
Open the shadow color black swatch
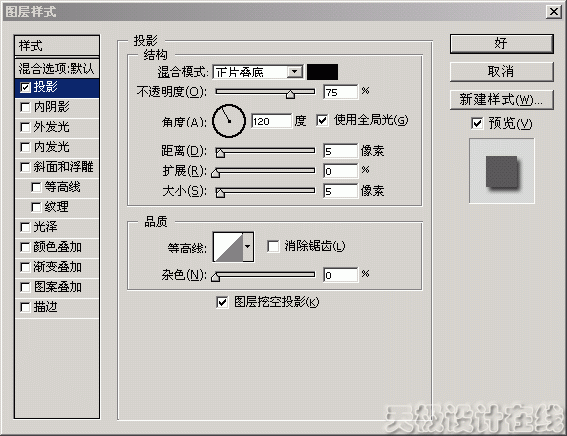pyautogui.click(x=323, y=72)
